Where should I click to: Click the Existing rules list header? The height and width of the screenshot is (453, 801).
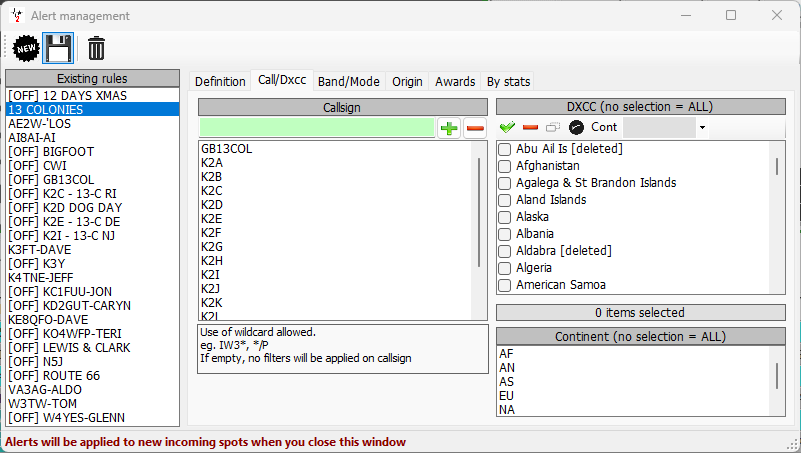92,79
